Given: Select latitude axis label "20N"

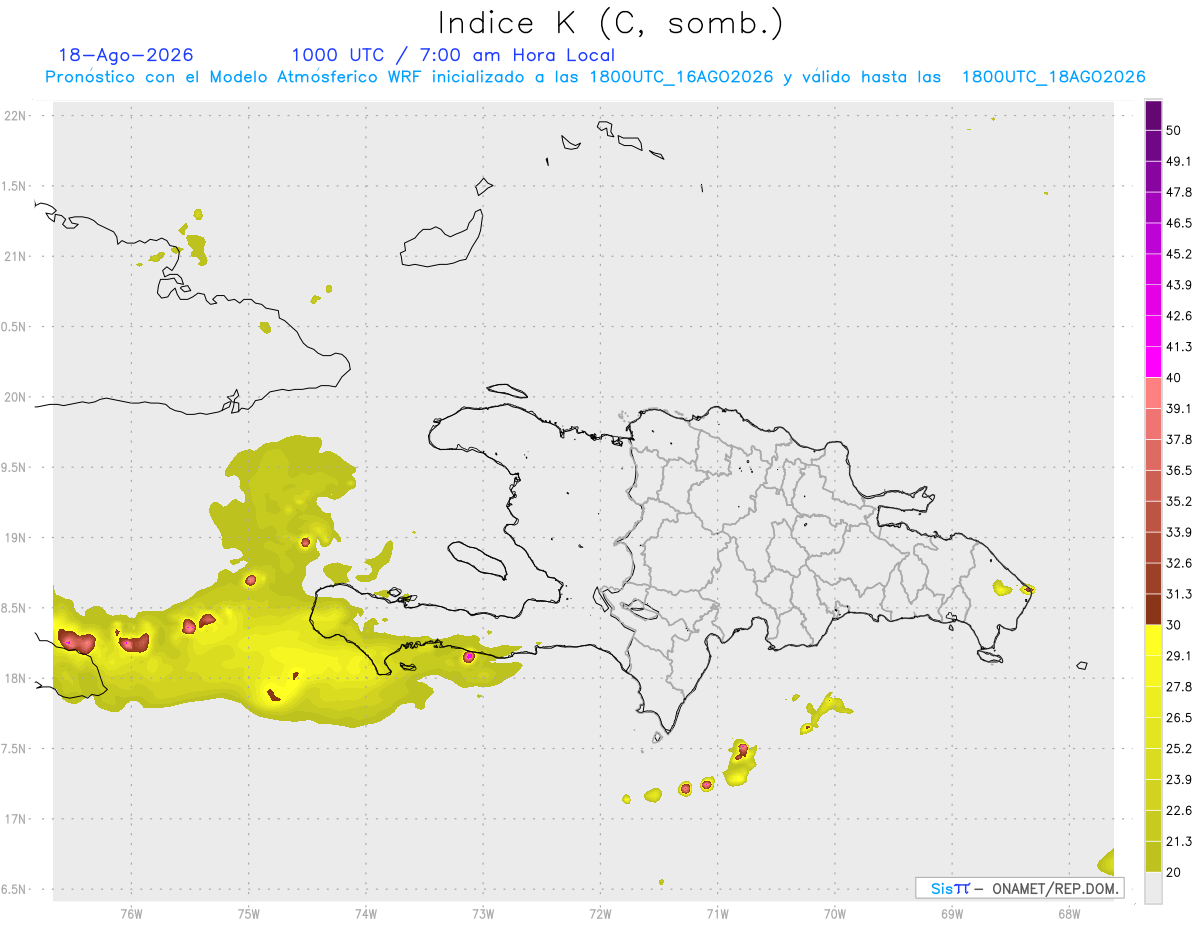Looking at the screenshot, I should pyautogui.click(x=17, y=398).
